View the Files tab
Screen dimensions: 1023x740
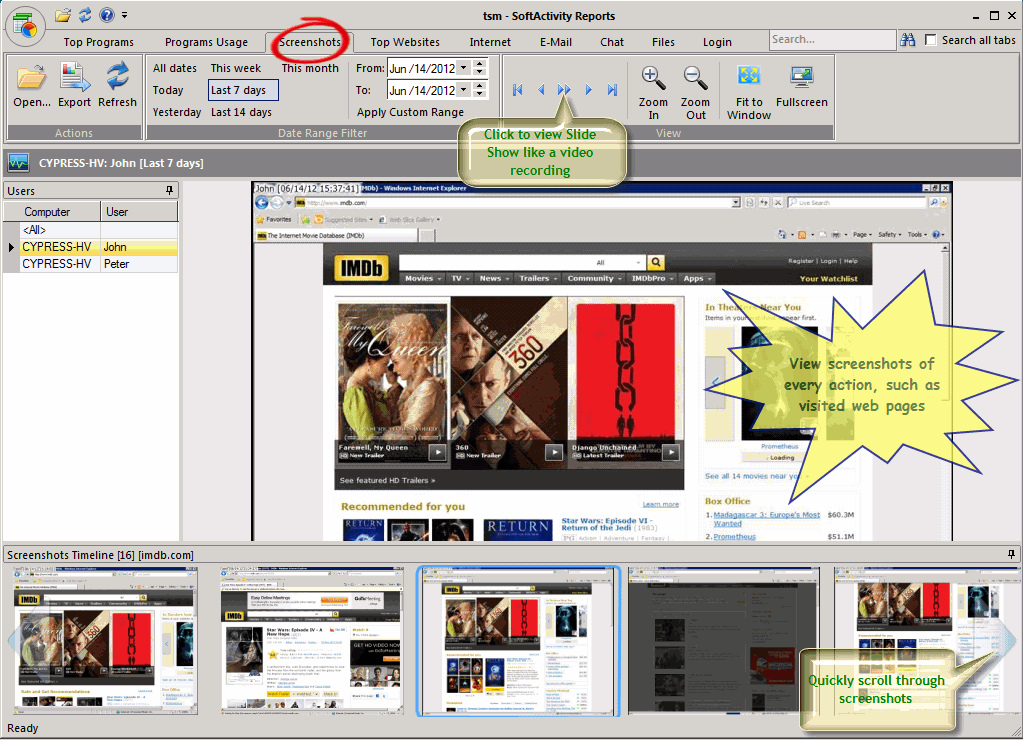(663, 42)
